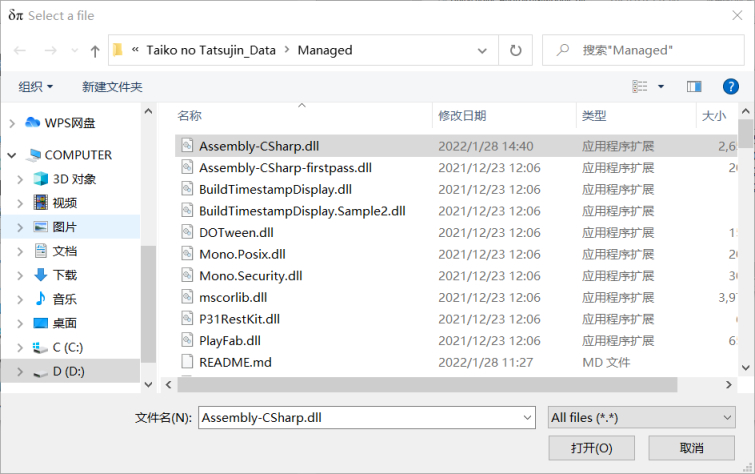Open view options dropdown arrow
Screen dimensions: 755x474
tap(661, 87)
